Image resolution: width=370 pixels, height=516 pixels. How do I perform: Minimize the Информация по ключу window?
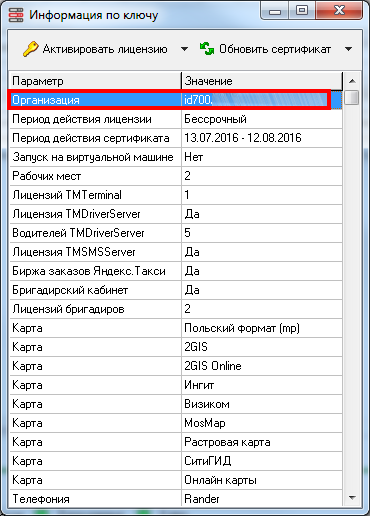click(x=275, y=12)
